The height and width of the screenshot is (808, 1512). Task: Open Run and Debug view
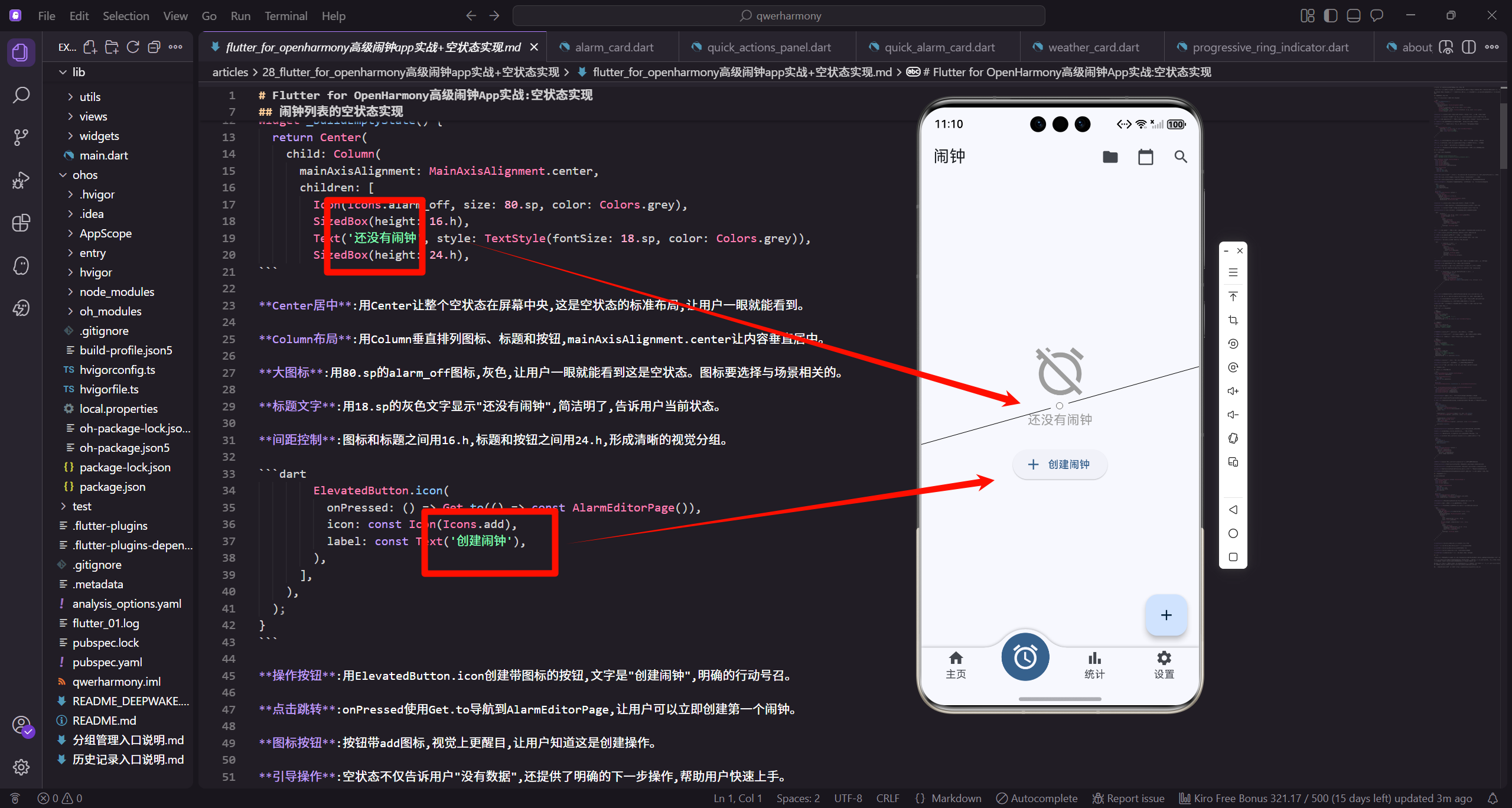point(21,180)
